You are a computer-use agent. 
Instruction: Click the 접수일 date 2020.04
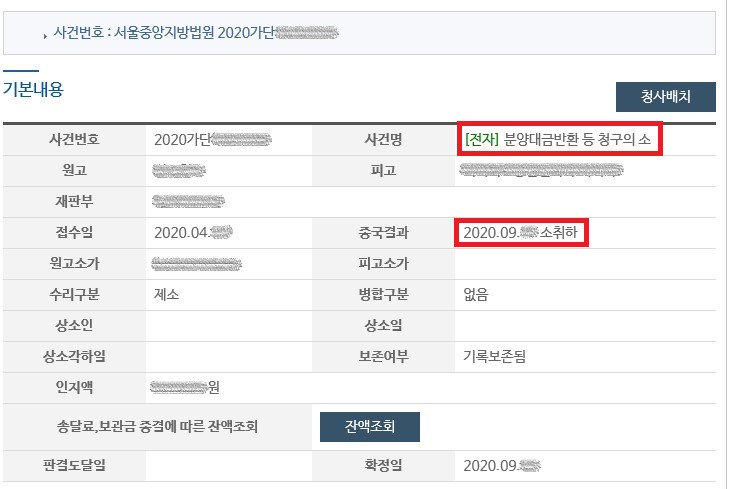193,233
